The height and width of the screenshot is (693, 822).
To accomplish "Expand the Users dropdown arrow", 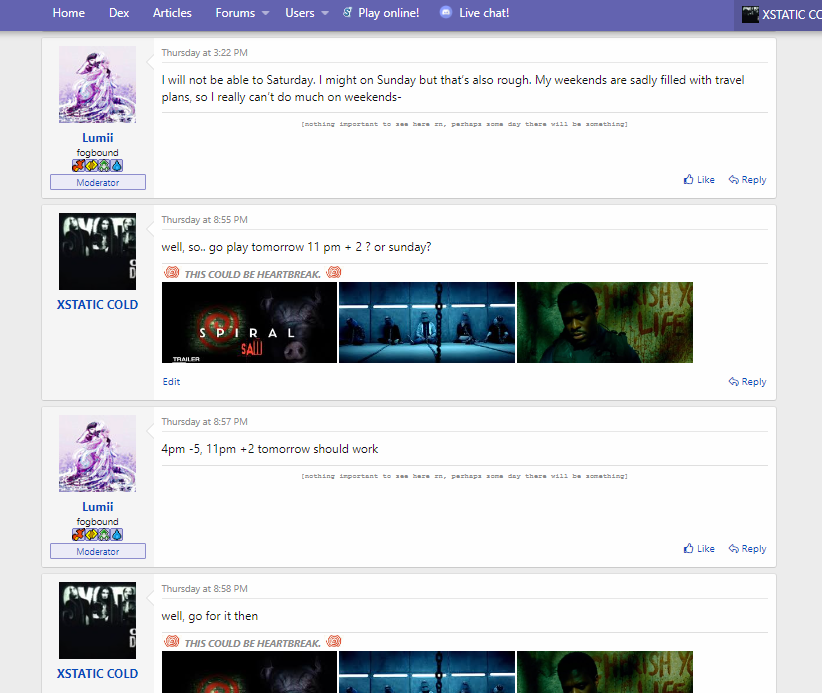I will 325,13.
